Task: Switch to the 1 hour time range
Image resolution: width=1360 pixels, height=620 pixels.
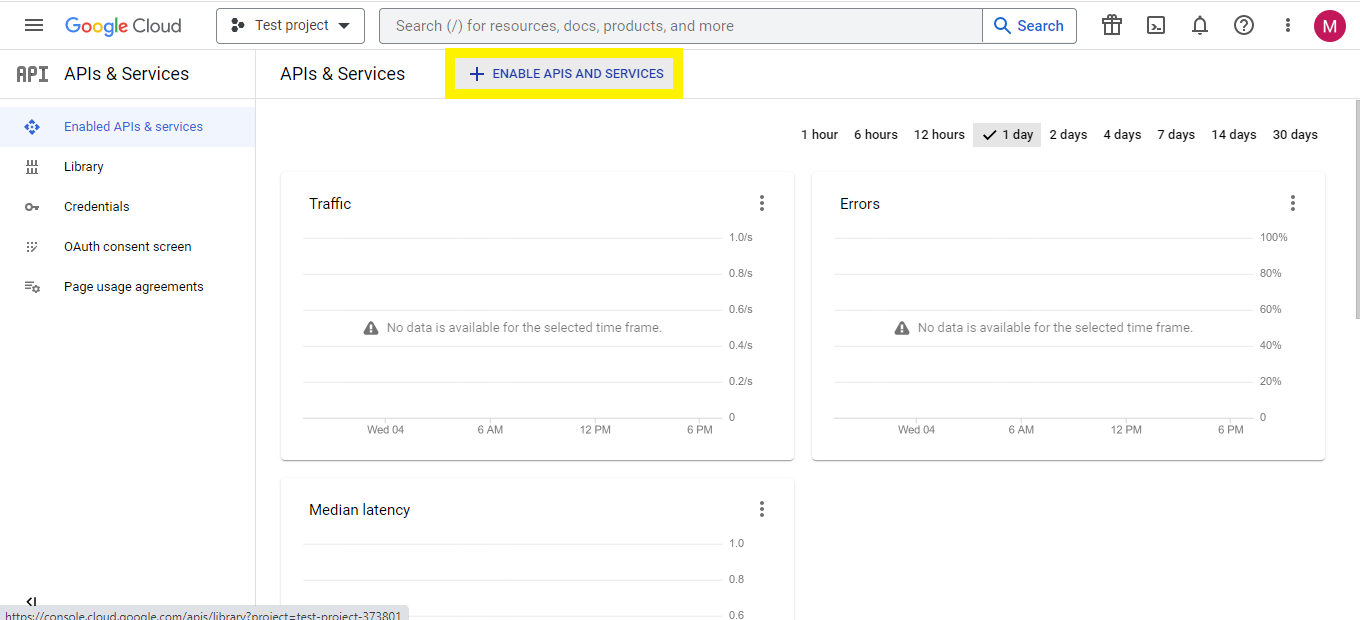Action: 819,134
